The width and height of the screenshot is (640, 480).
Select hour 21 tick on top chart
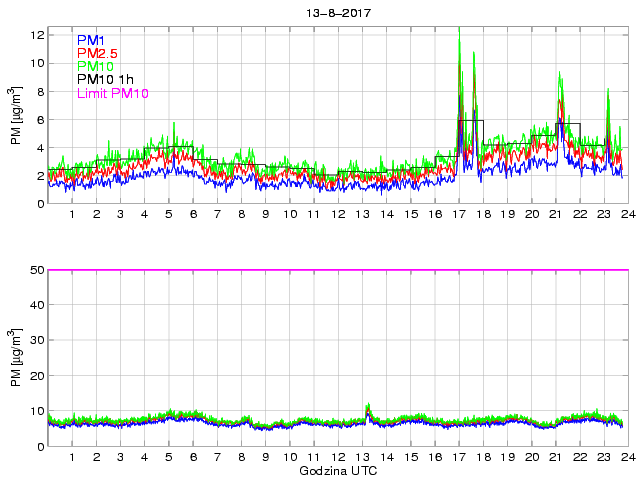[556, 215]
